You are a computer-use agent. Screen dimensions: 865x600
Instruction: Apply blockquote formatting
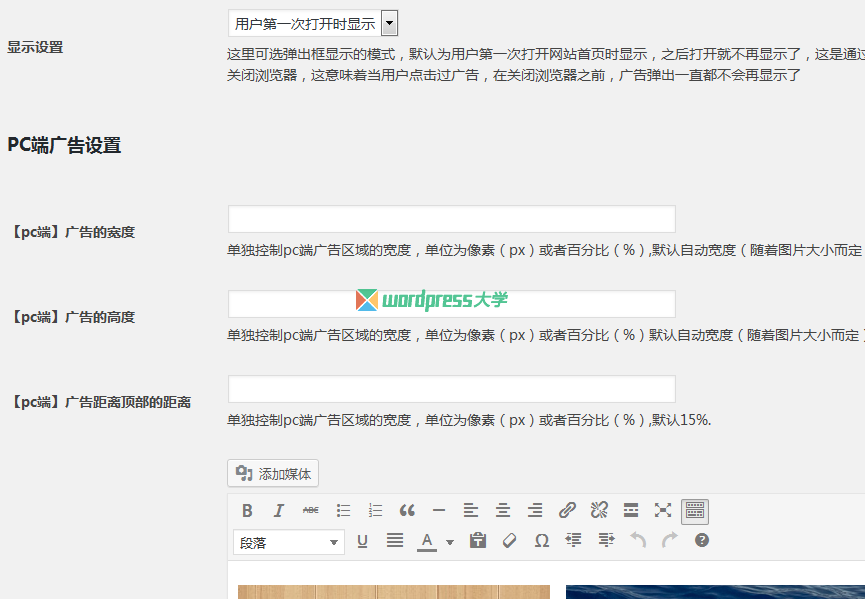tap(407, 511)
